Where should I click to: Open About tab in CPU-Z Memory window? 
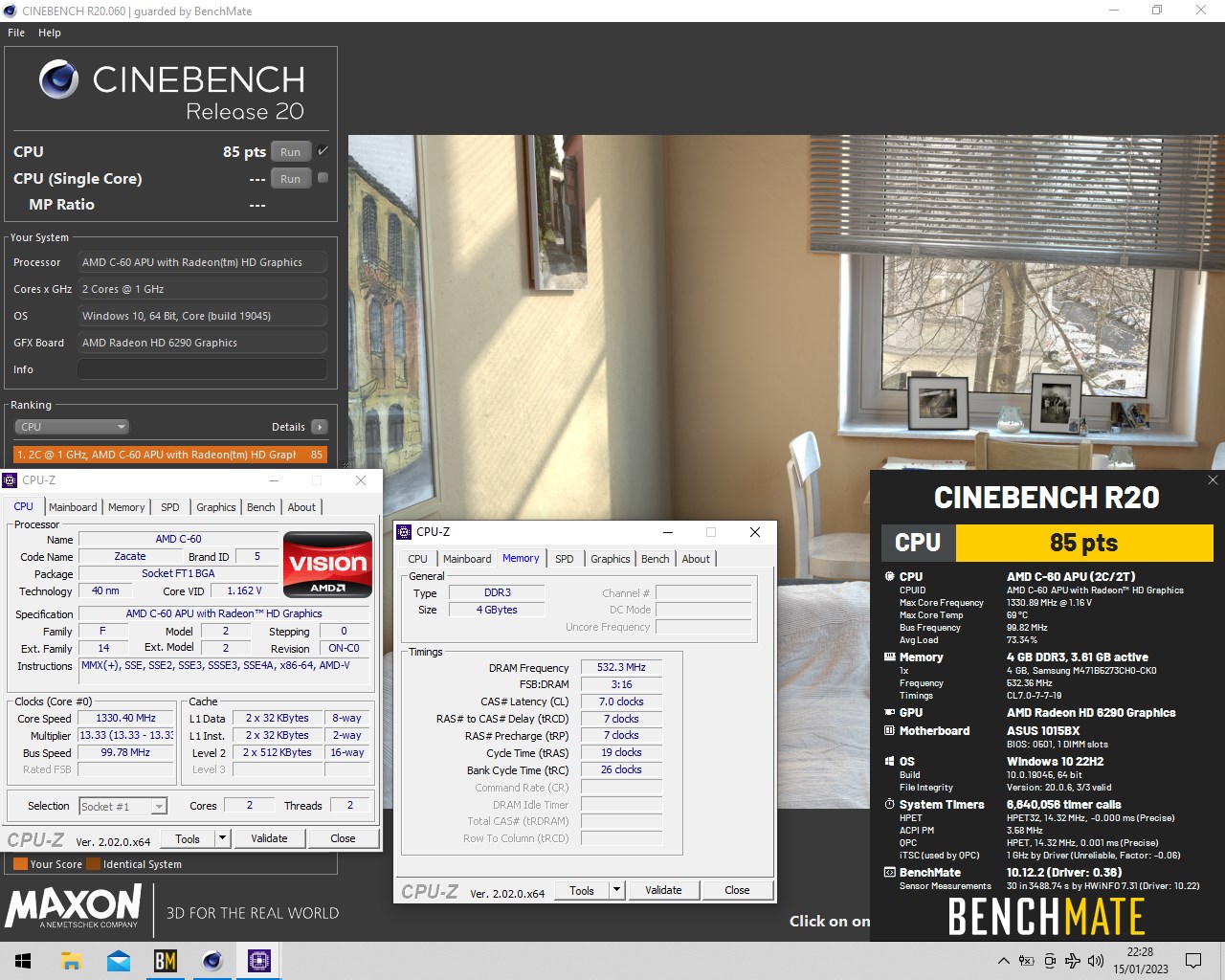696,559
